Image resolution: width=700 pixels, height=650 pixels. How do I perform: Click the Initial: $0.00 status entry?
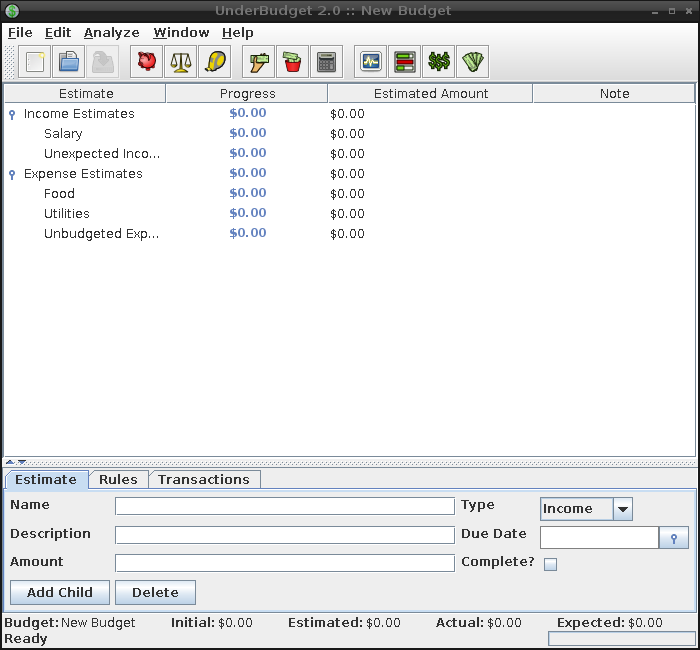212,622
